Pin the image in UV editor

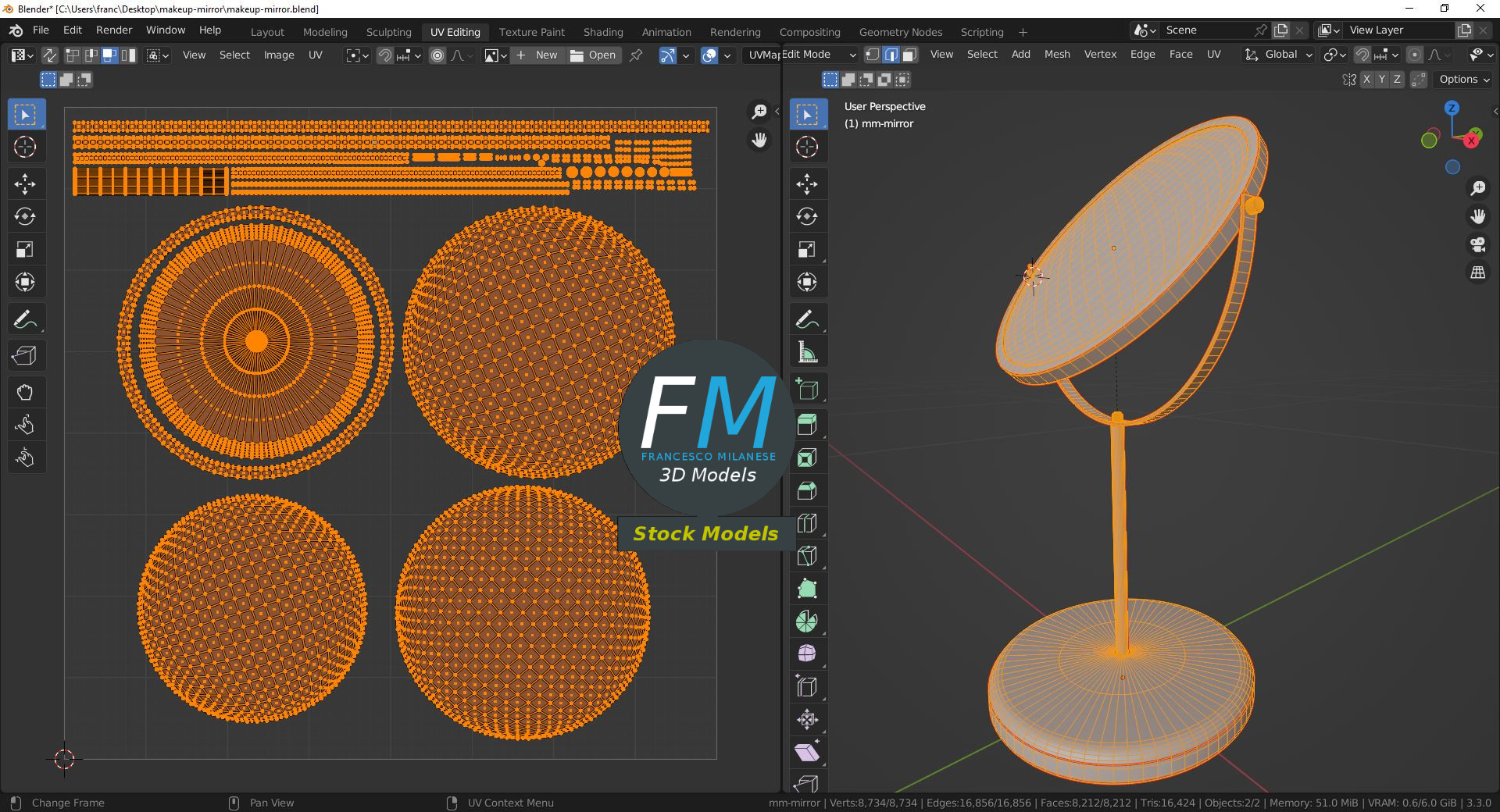point(636,55)
